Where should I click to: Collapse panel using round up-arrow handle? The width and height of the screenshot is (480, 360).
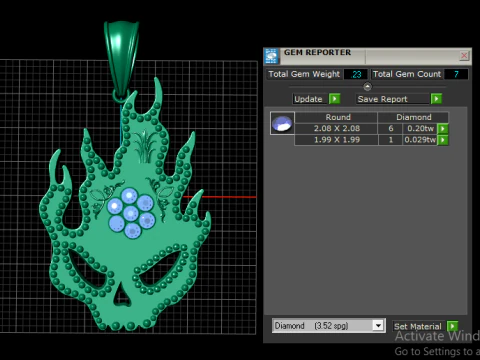tap(367, 87)
